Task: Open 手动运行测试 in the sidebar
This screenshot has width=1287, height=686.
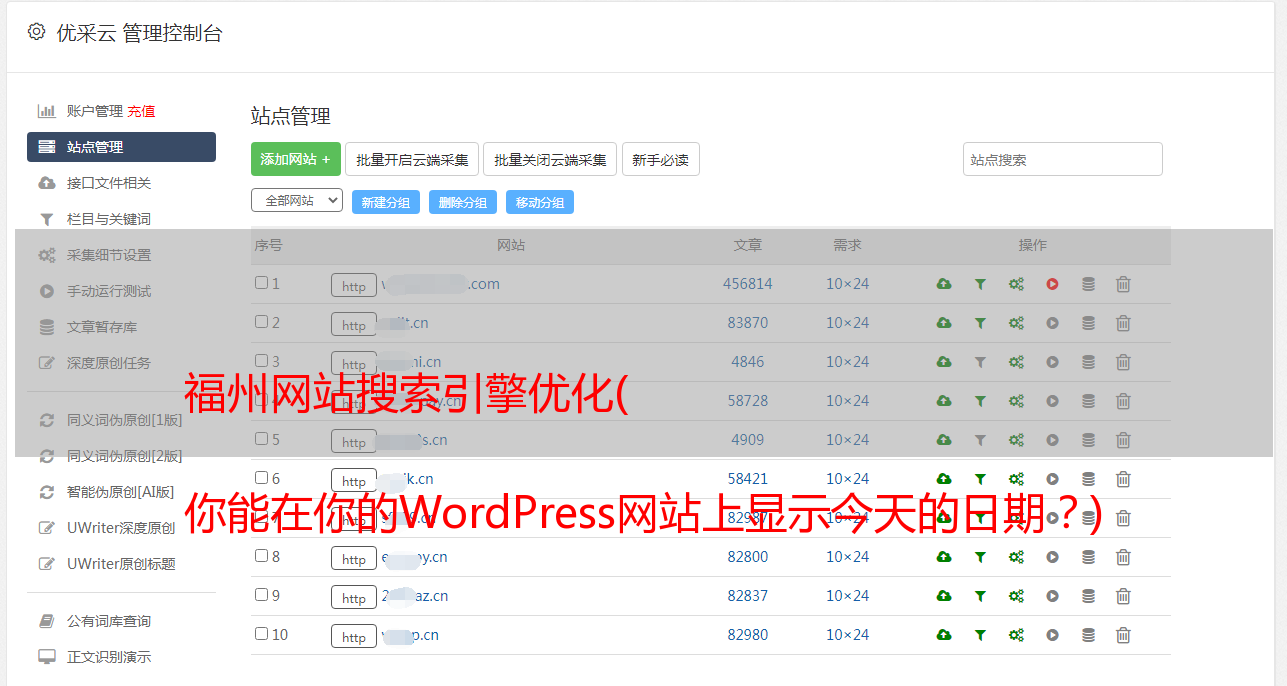Action: [x=109, y=291]
